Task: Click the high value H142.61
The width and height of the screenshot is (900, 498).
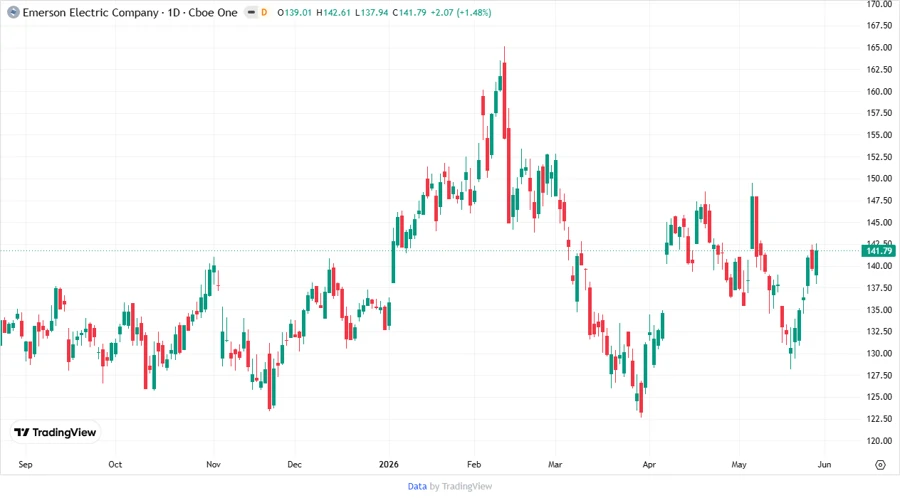Action: 333,12
